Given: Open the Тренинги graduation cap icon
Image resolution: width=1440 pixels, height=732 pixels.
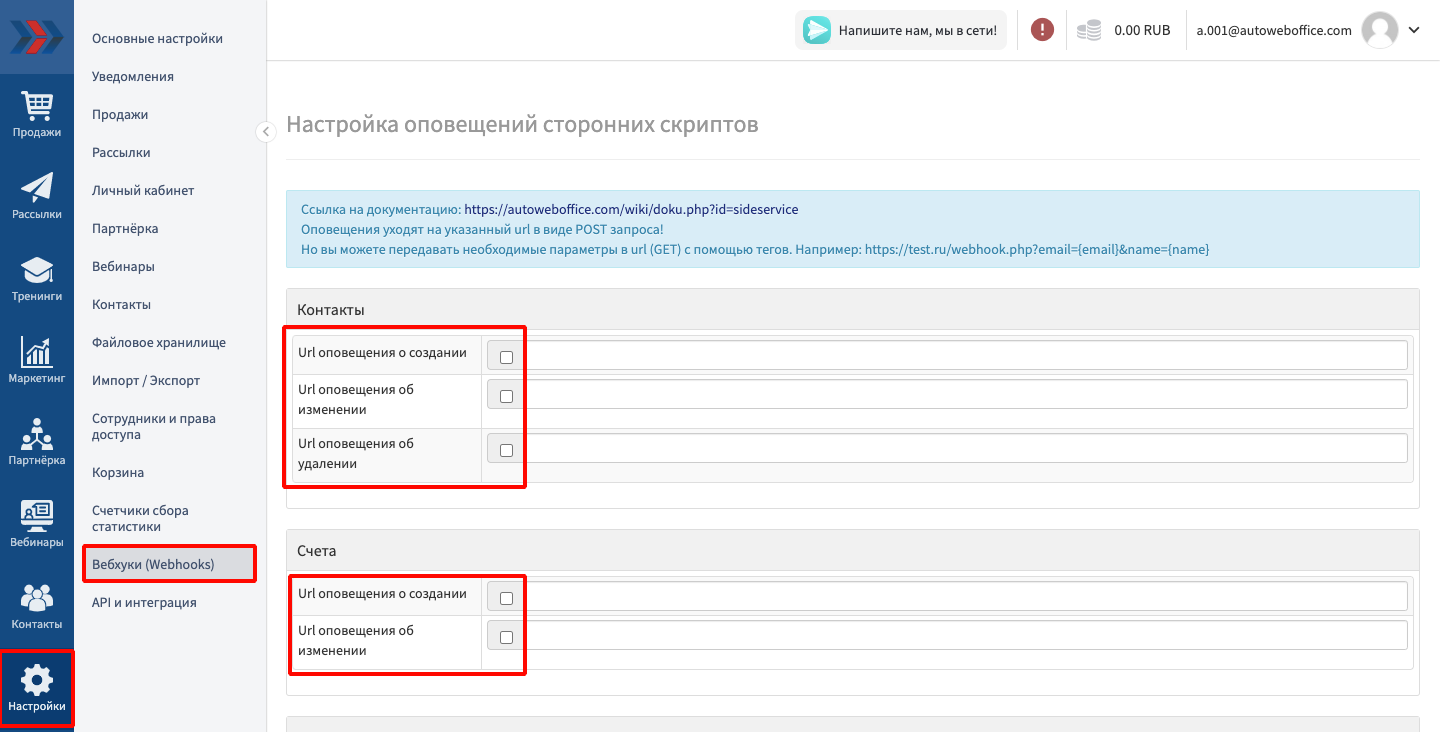Looking at the screenshot, I should [37, 270].
